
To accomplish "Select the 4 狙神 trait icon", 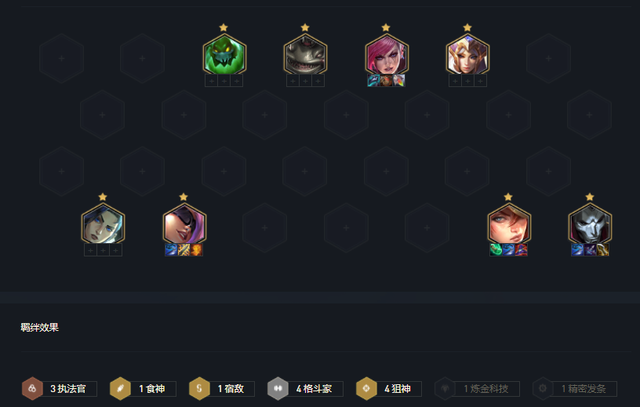I will [x=367, y=389].
